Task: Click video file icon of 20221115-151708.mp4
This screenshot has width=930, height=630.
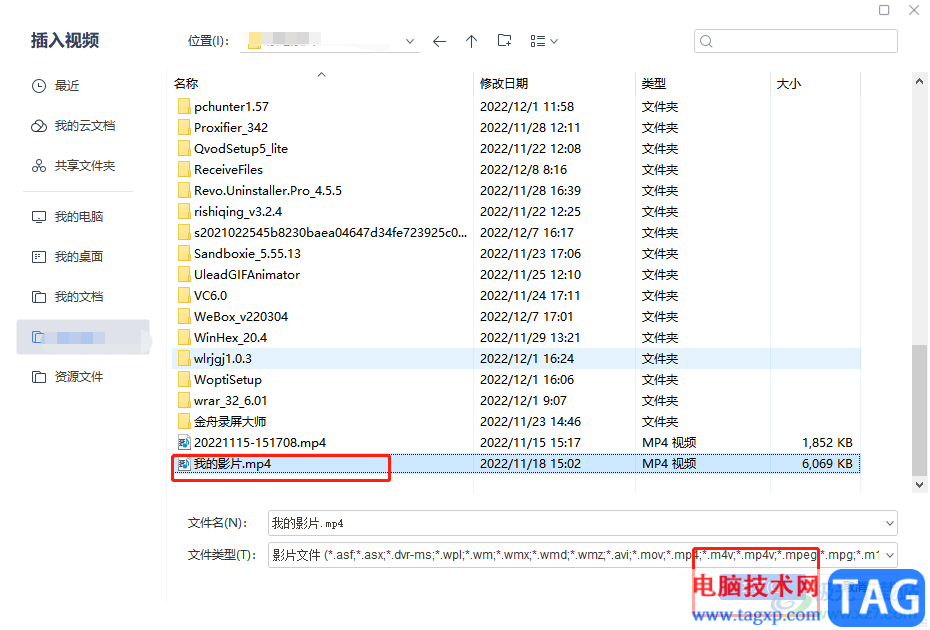Action: click(184, 443)
